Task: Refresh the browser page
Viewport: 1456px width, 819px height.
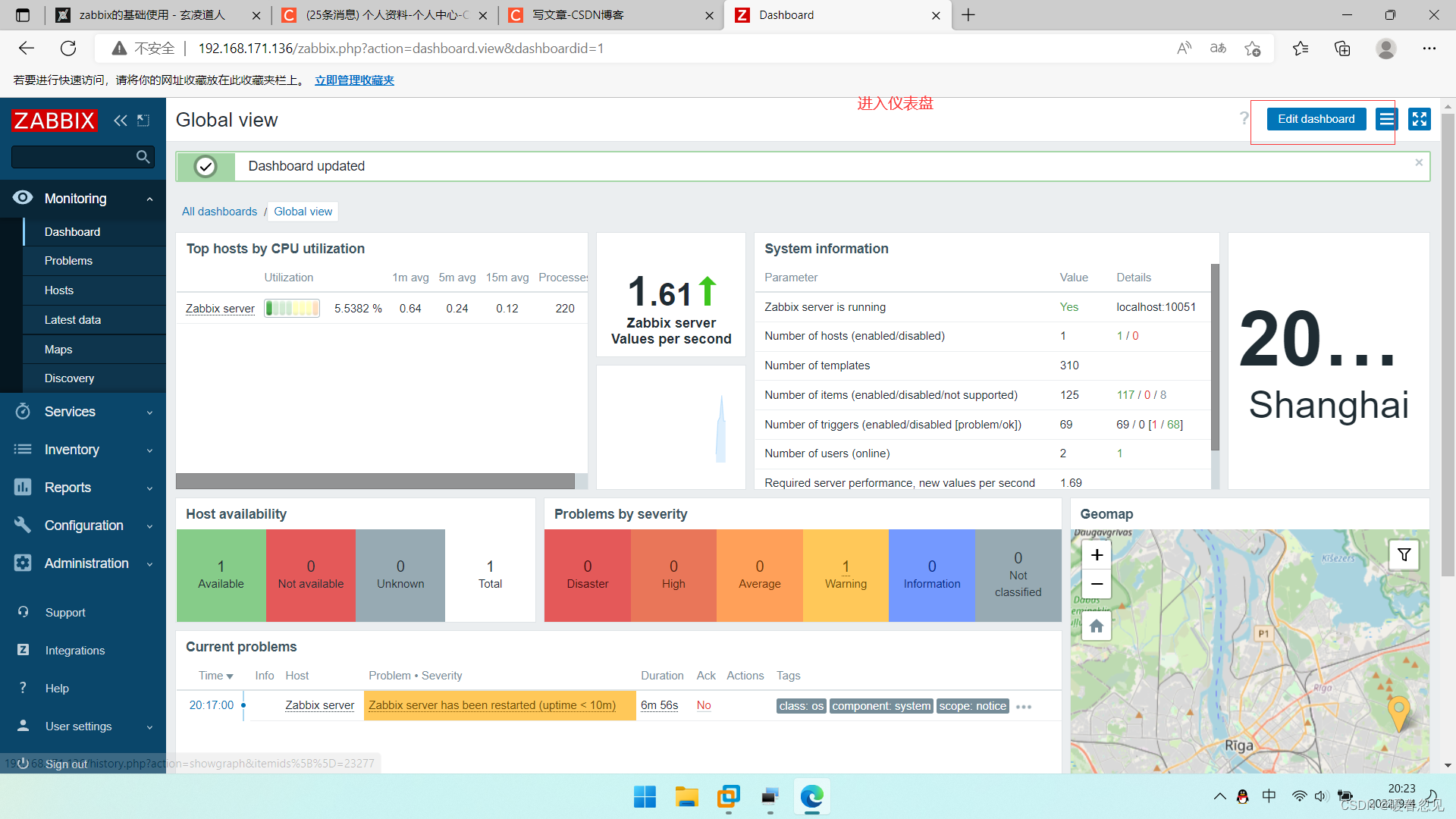Action: pos(68,49)
